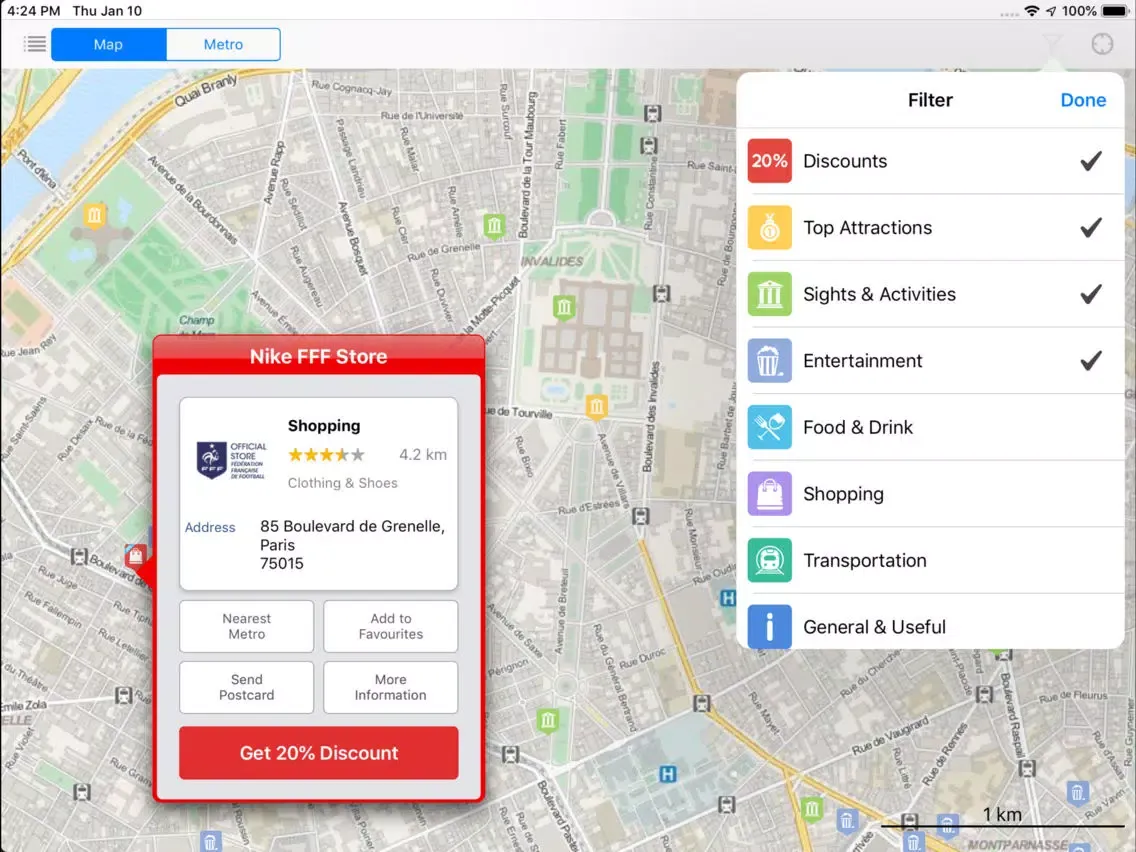Click the metro icon on Boulevard de Grenelle
Image resolution: width=1136 pixels, height=852 pixels.
[x=79, y=557]
